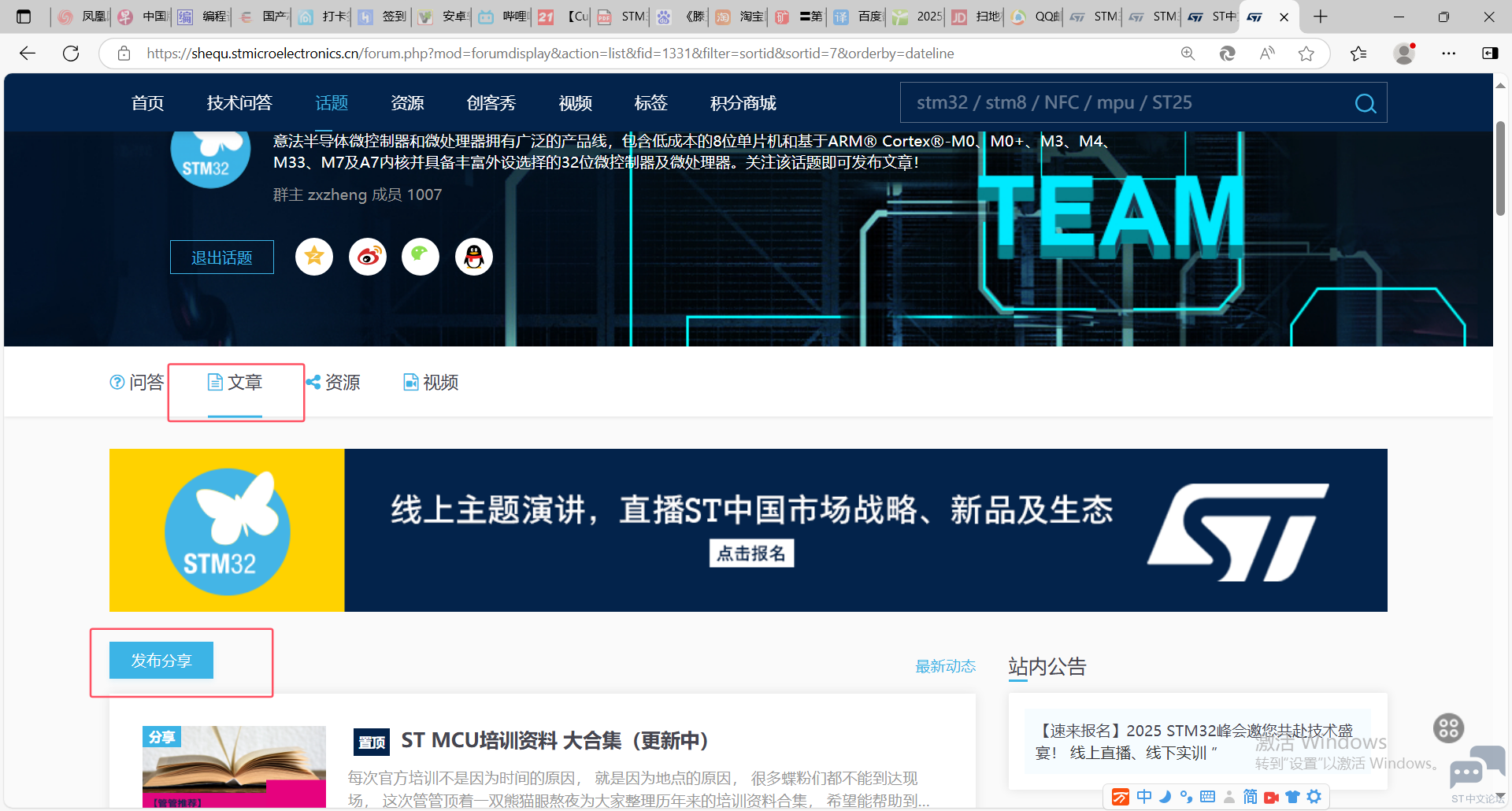Click the user avatar icon in input toolbar
The height and width of the screenshot is (811, 1512).
(1228, 797)
